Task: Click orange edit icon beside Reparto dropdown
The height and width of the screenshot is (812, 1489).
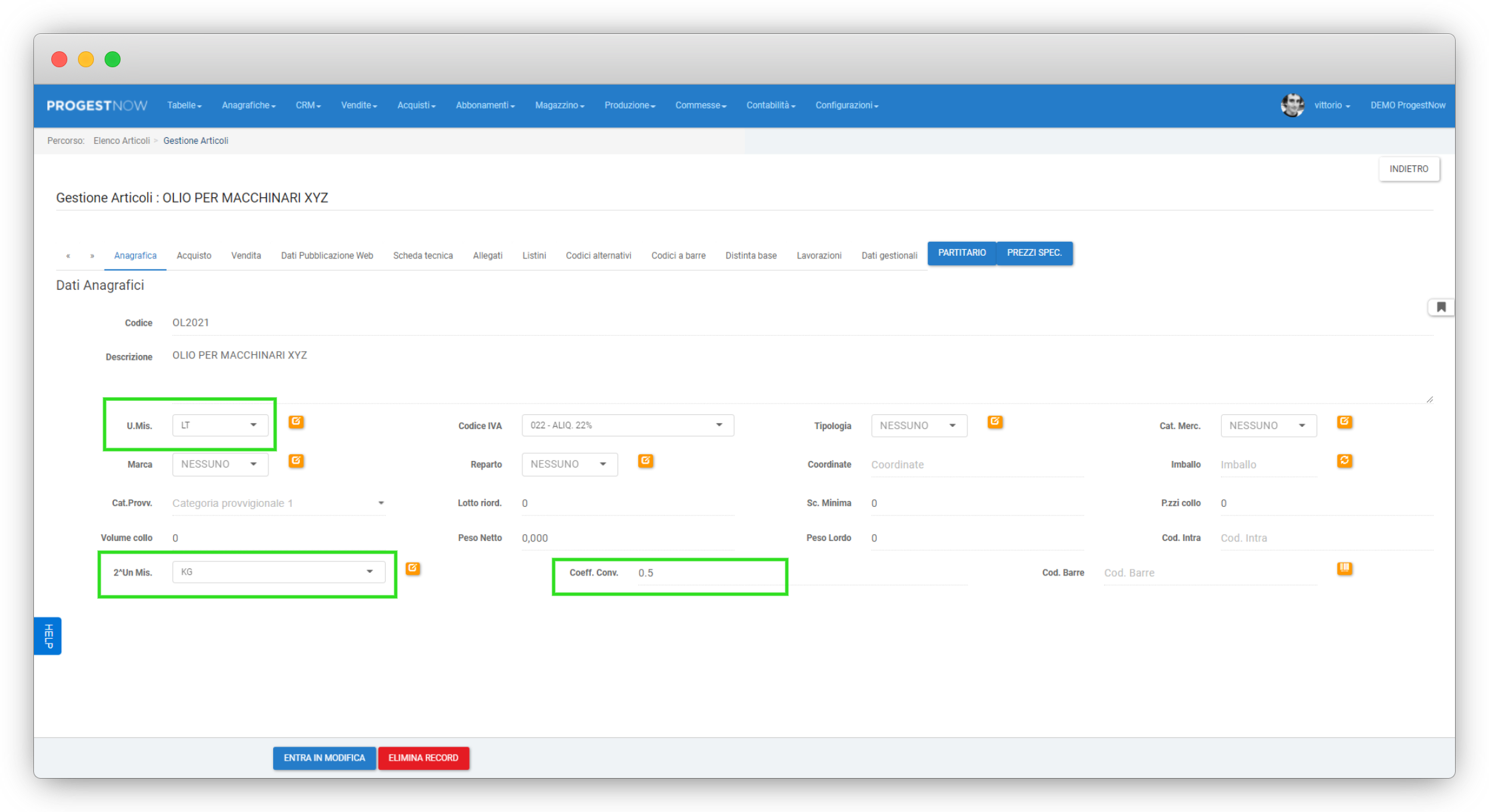Action: tap(645, 460)
